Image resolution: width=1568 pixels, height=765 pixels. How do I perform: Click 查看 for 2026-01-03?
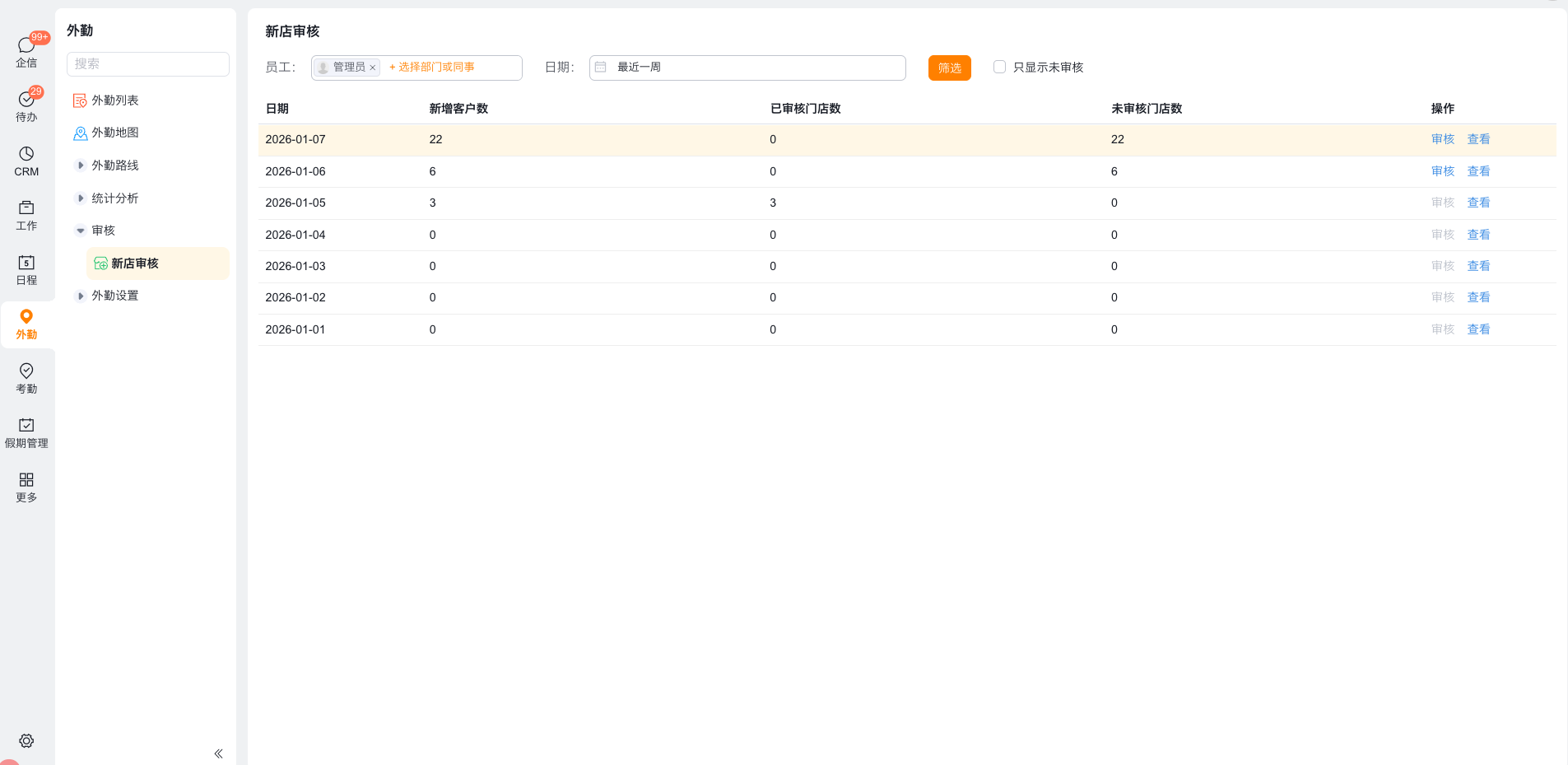point(1479,266)
